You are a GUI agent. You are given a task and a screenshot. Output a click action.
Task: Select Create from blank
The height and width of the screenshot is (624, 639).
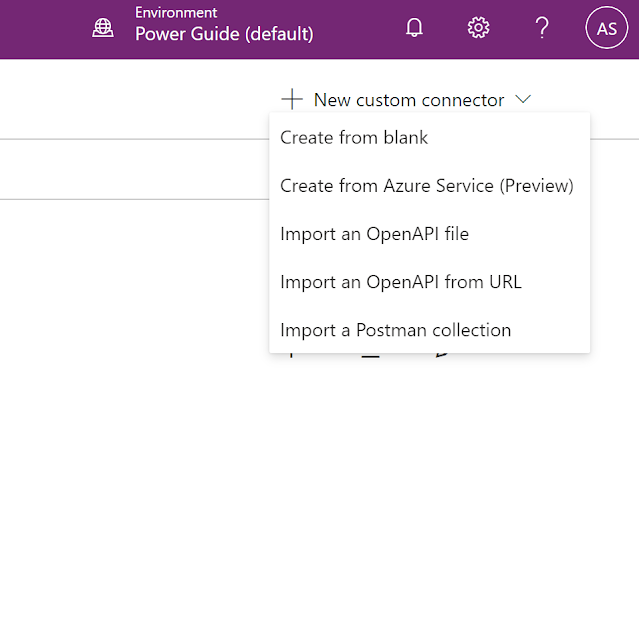[354, 138]
